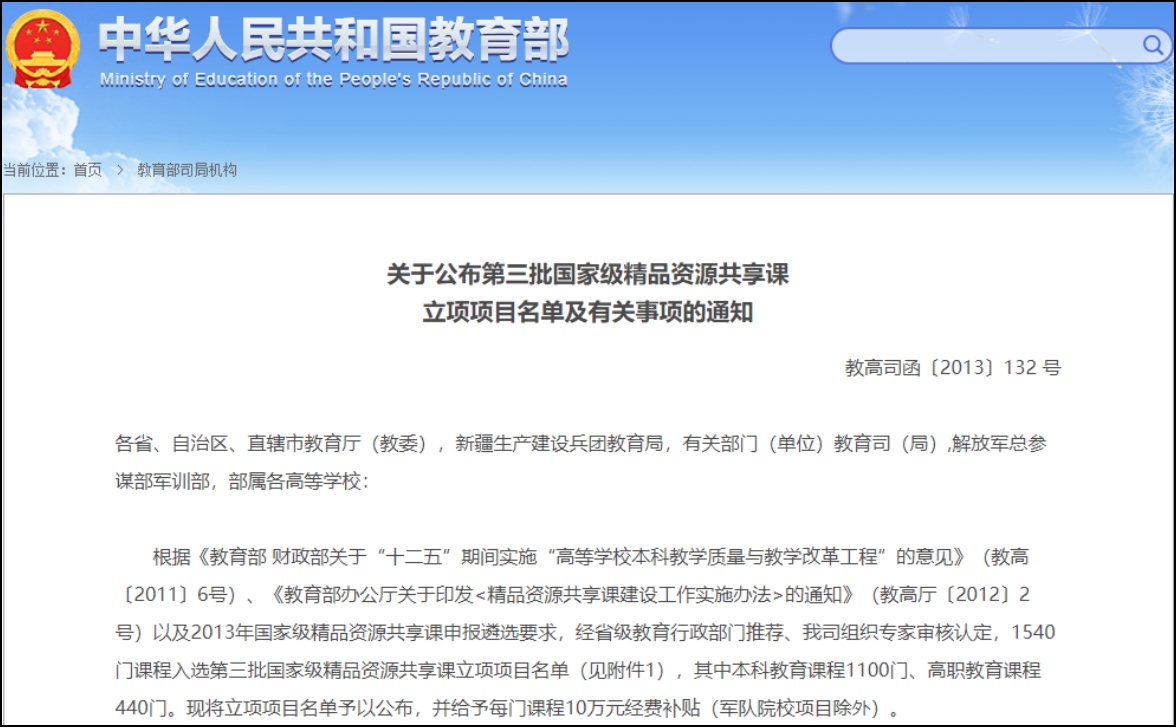Click the English Ministry of Education subtitle
1176x728 pixels.
tap(334, 80)
